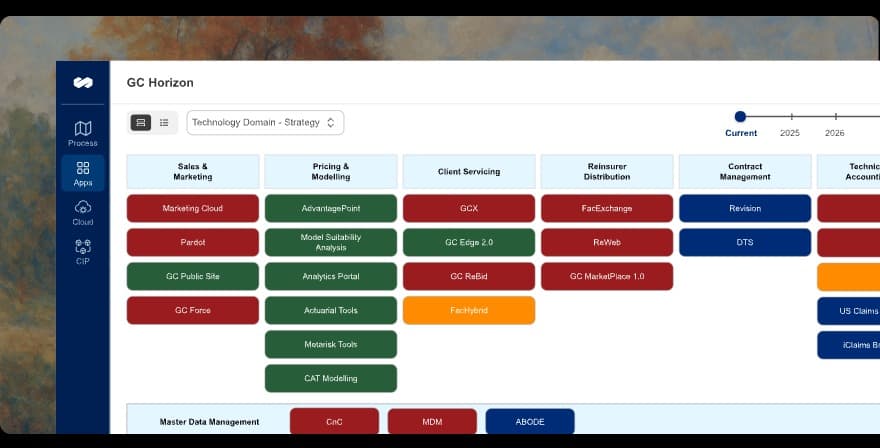The width and height of the screenshot is (880, 448).
Task: Open the ABODE card
Action: [530, 422]
